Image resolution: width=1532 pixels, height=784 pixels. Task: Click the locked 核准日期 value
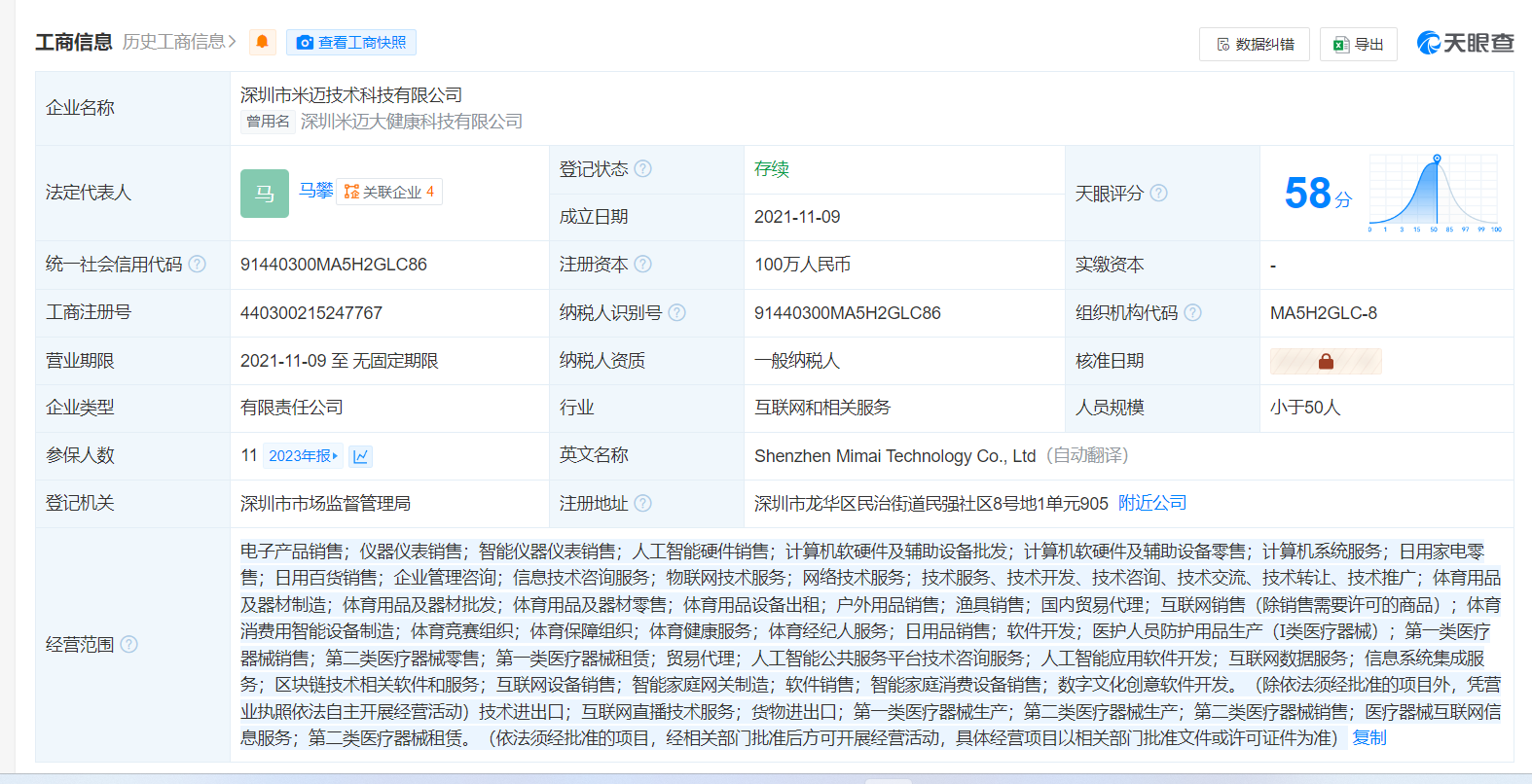coord(1326,361)
